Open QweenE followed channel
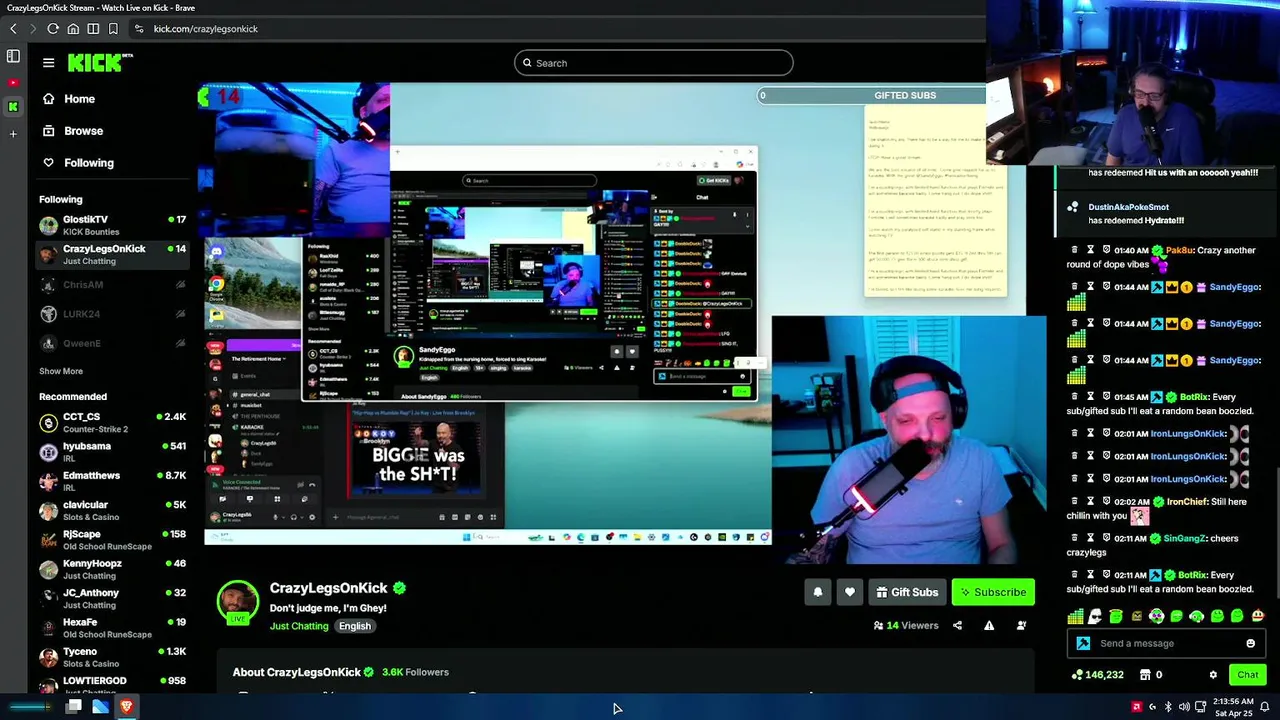The image size is (1280, 720). [112, 343]
